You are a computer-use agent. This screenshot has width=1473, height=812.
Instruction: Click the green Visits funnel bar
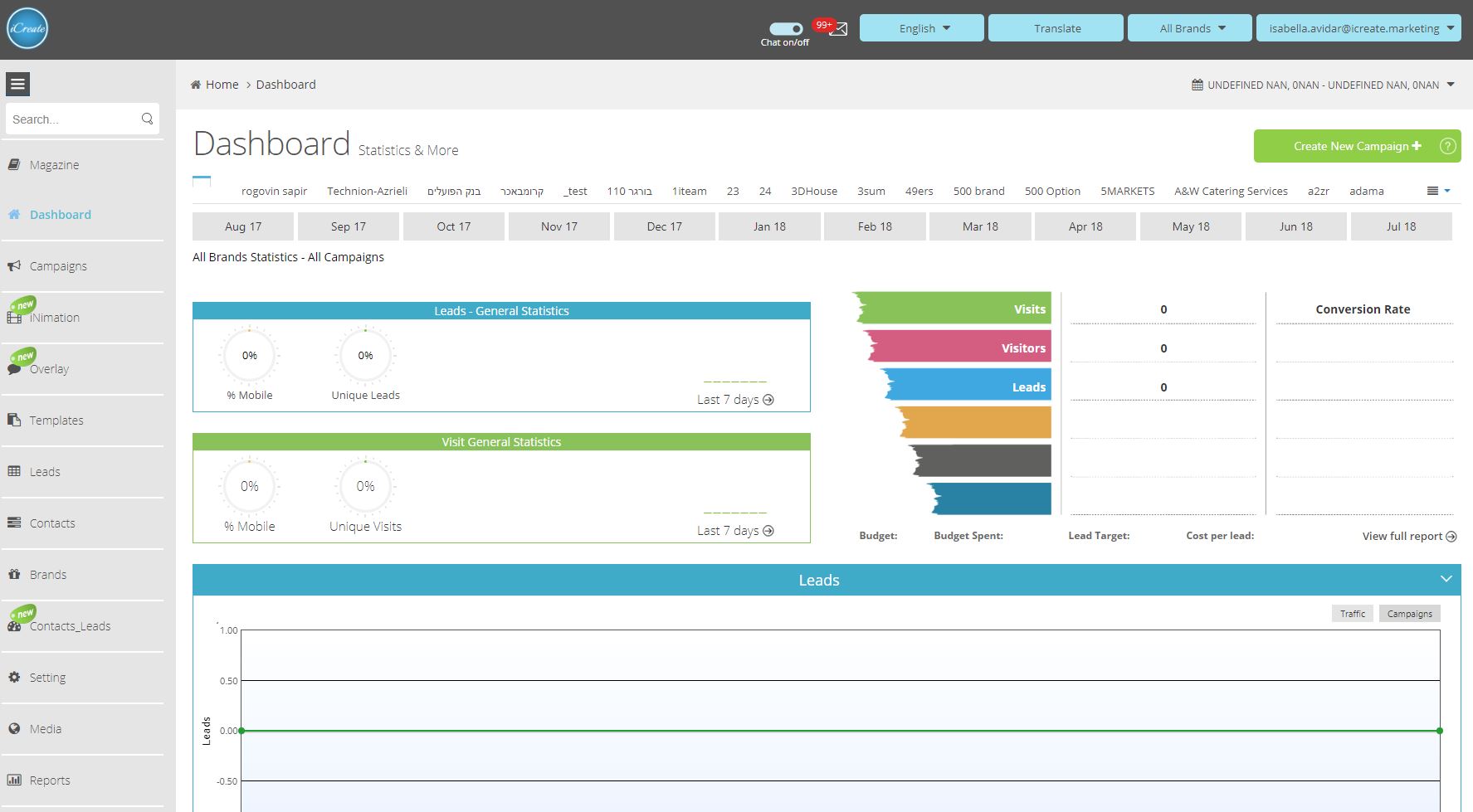tap(952, 308)
